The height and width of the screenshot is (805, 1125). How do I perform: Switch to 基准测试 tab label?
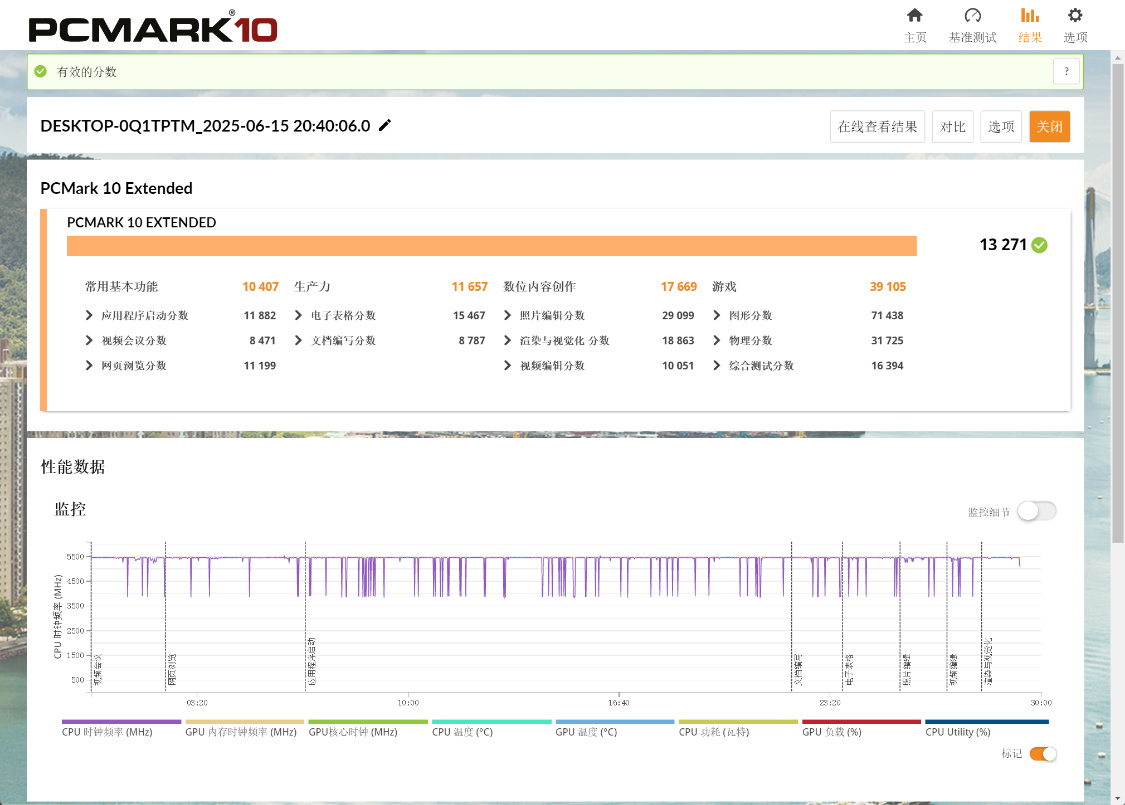click(972, 37)
